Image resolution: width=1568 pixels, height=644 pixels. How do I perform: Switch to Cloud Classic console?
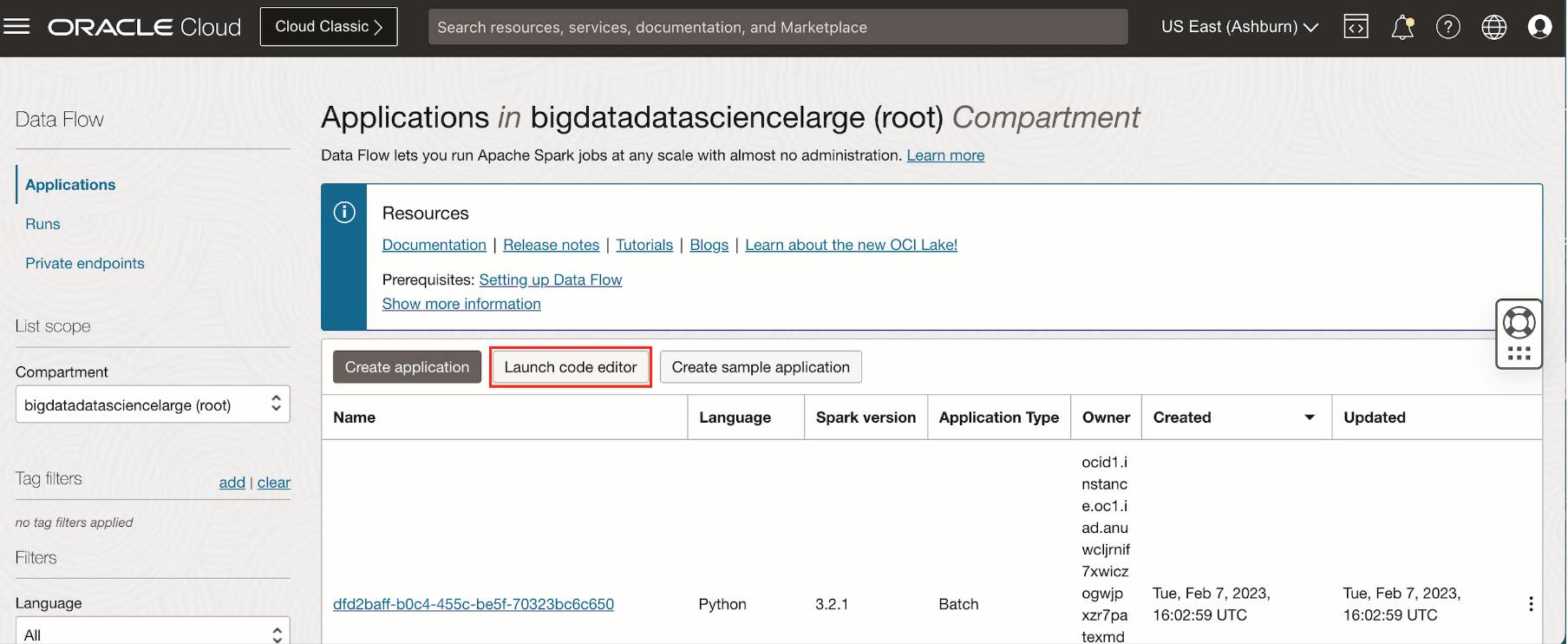pos(329,27)
